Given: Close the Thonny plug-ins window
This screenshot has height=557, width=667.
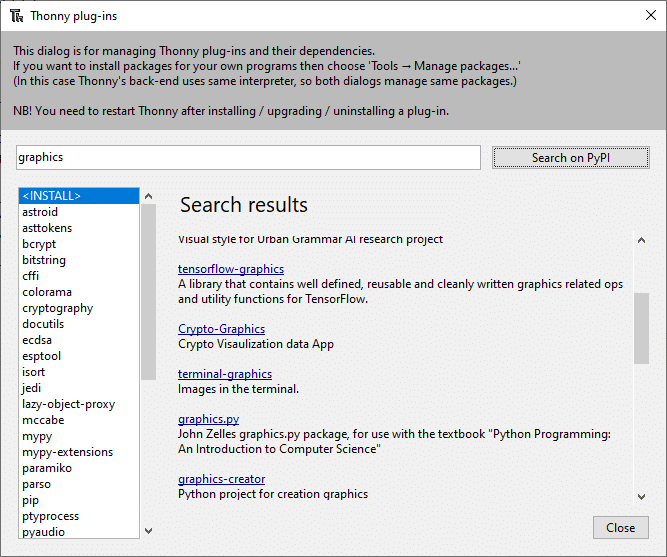Looking at the screenshot, I should [x=650, y=15].
